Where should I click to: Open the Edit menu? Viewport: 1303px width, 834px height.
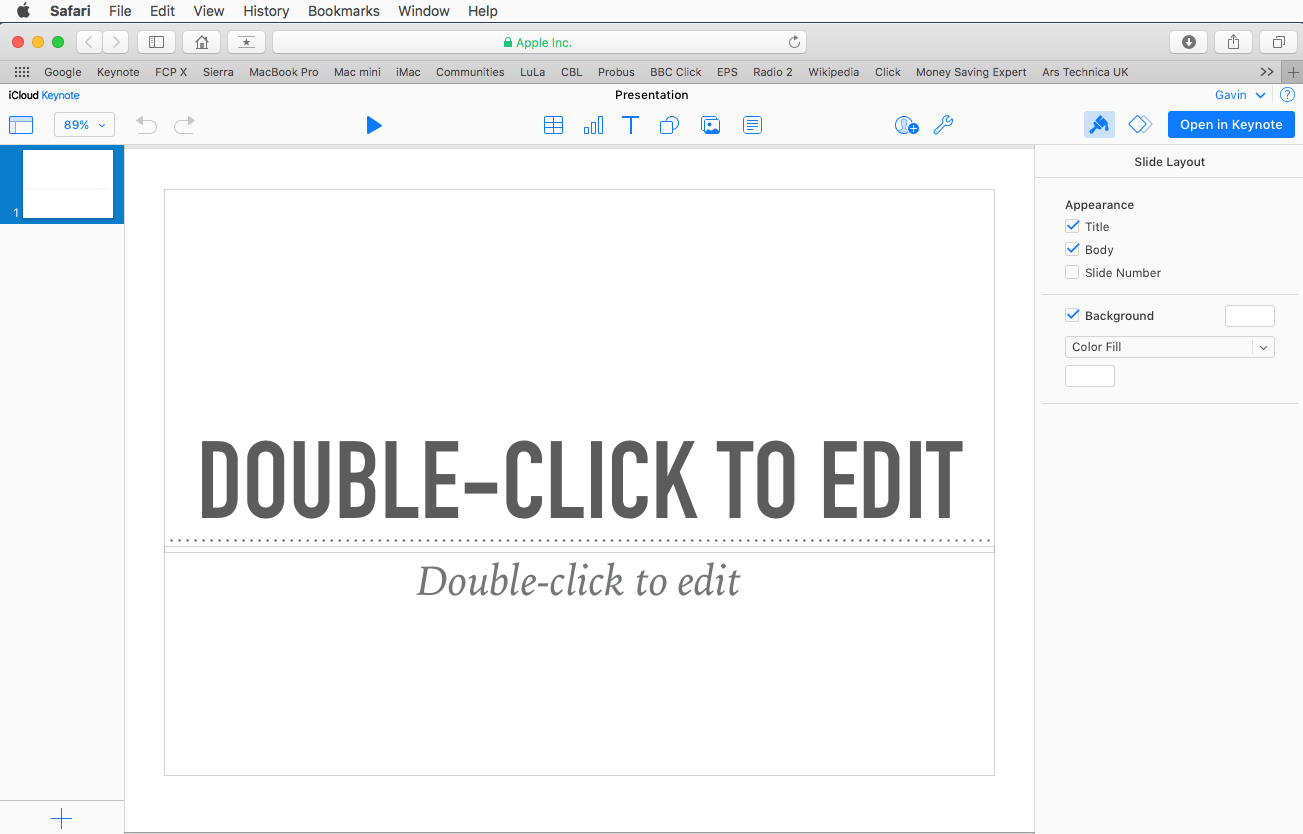point(162,11)
